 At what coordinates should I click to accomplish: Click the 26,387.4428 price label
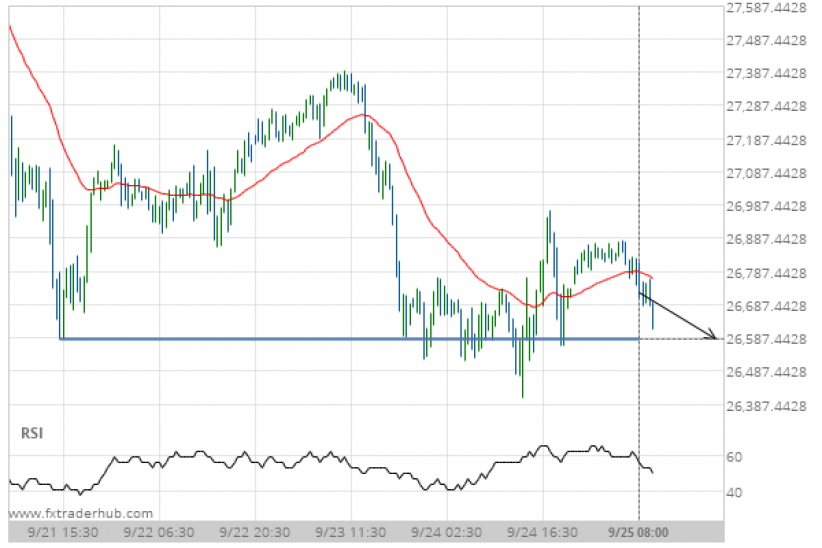tap(766, 406)
